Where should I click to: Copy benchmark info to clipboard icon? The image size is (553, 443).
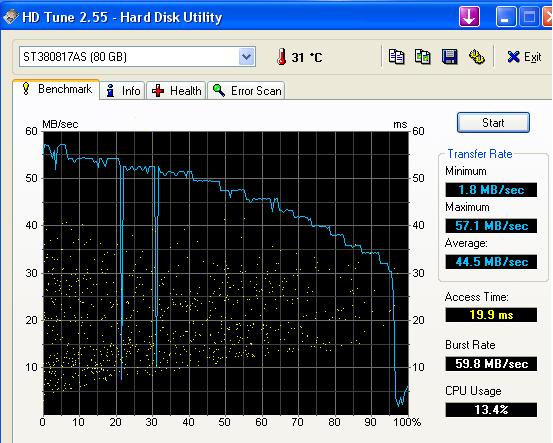396,57
